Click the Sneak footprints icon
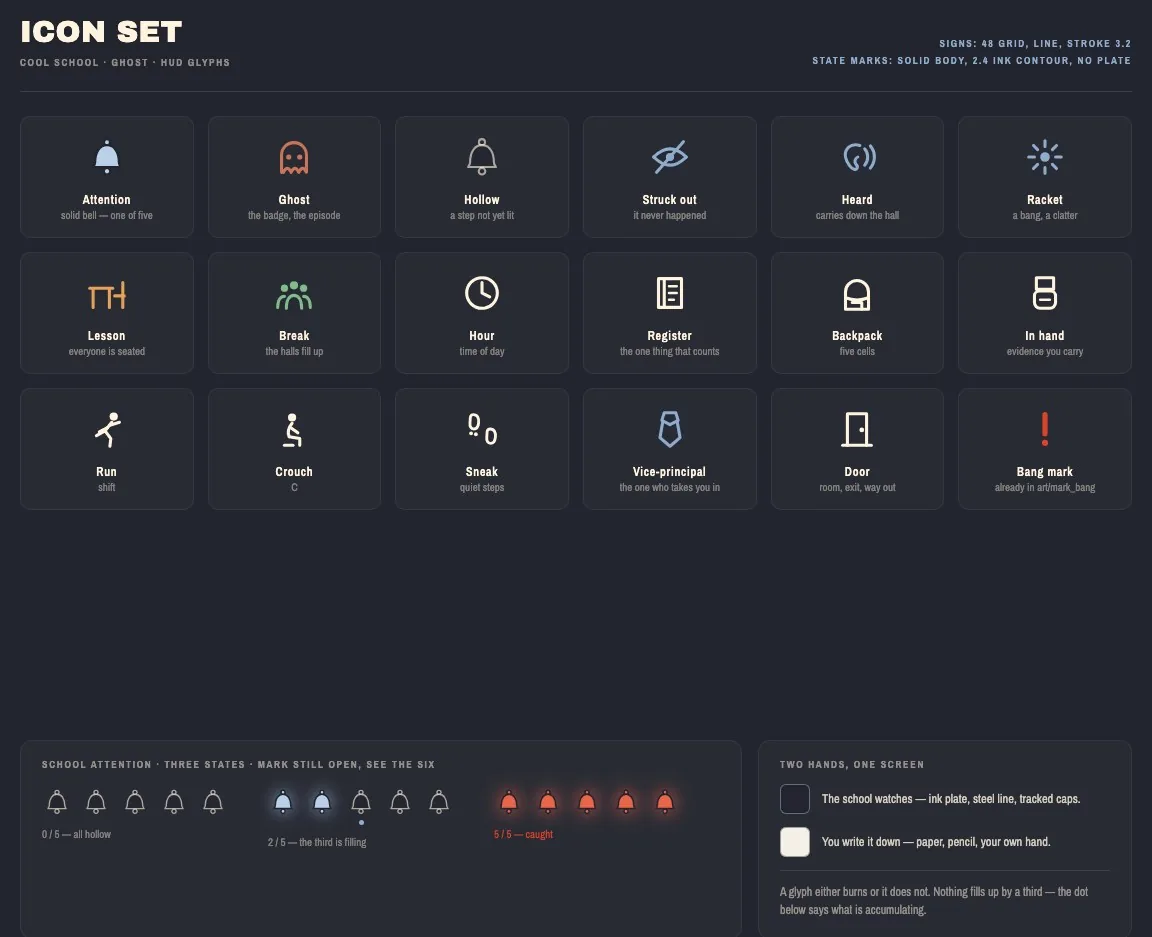Screen dimensions: 1152x937 coord(482,429)
